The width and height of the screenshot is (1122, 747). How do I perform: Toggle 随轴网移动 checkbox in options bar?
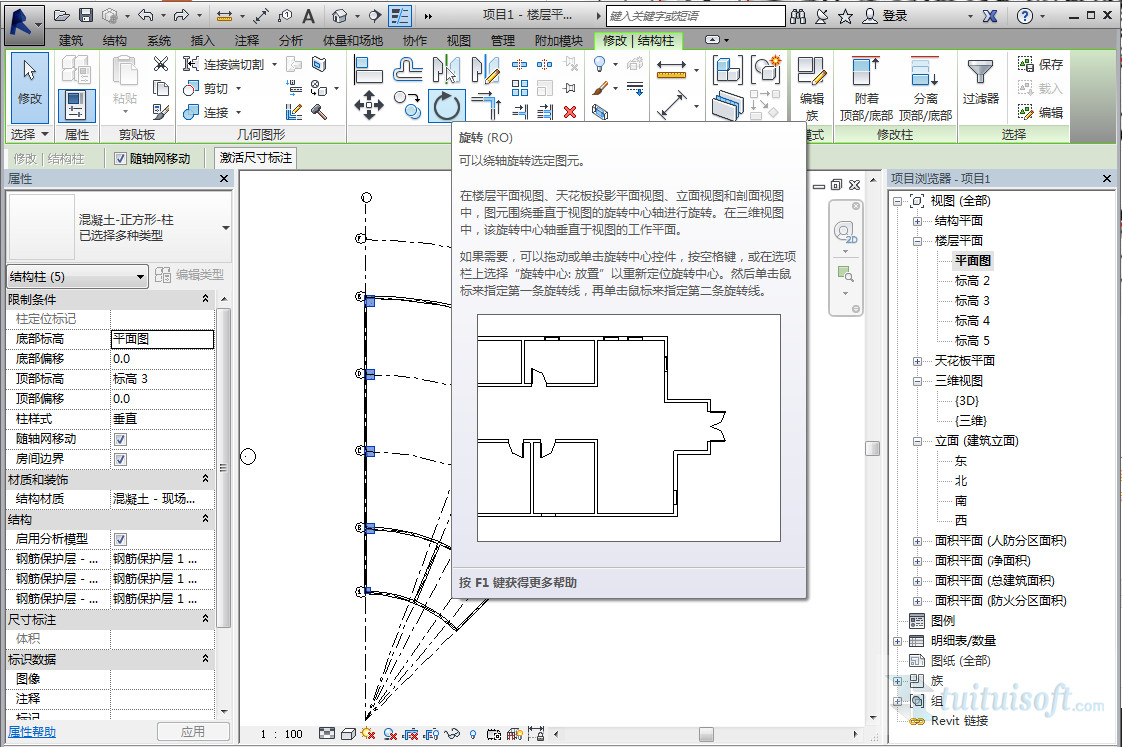[120, 158]
